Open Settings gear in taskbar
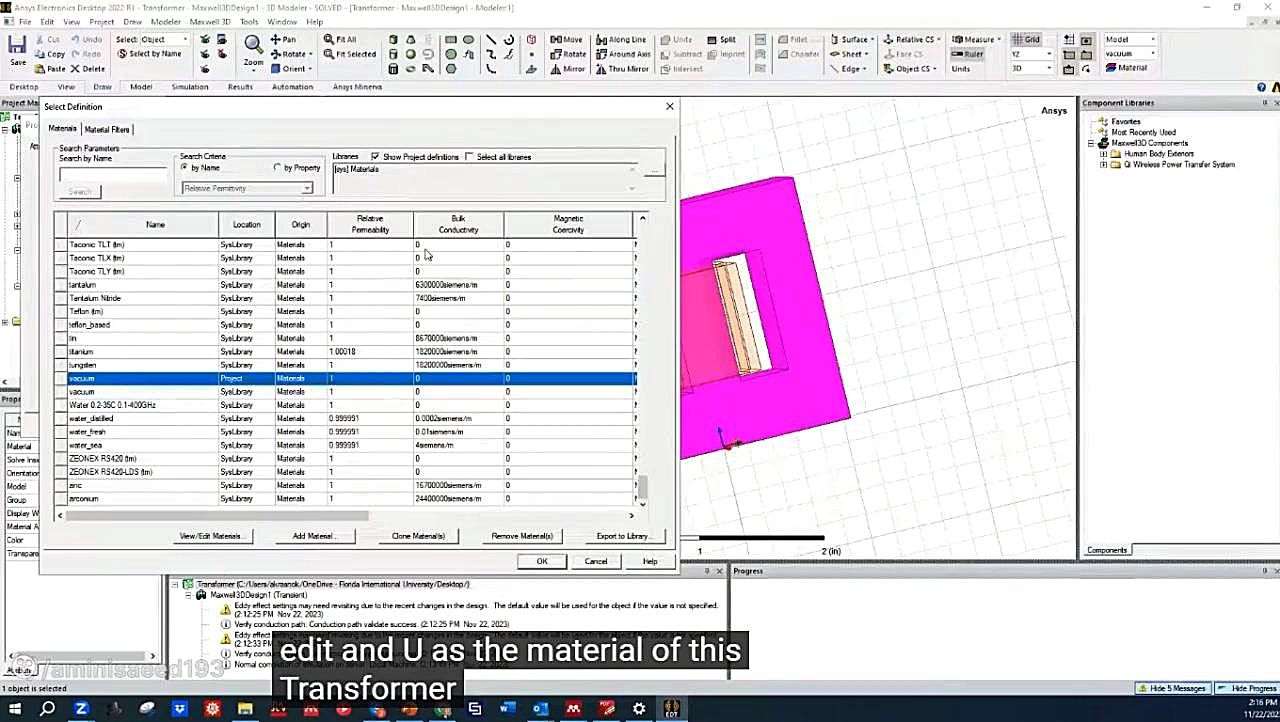This screenshot has height=722, width=1280. point(639,709)
